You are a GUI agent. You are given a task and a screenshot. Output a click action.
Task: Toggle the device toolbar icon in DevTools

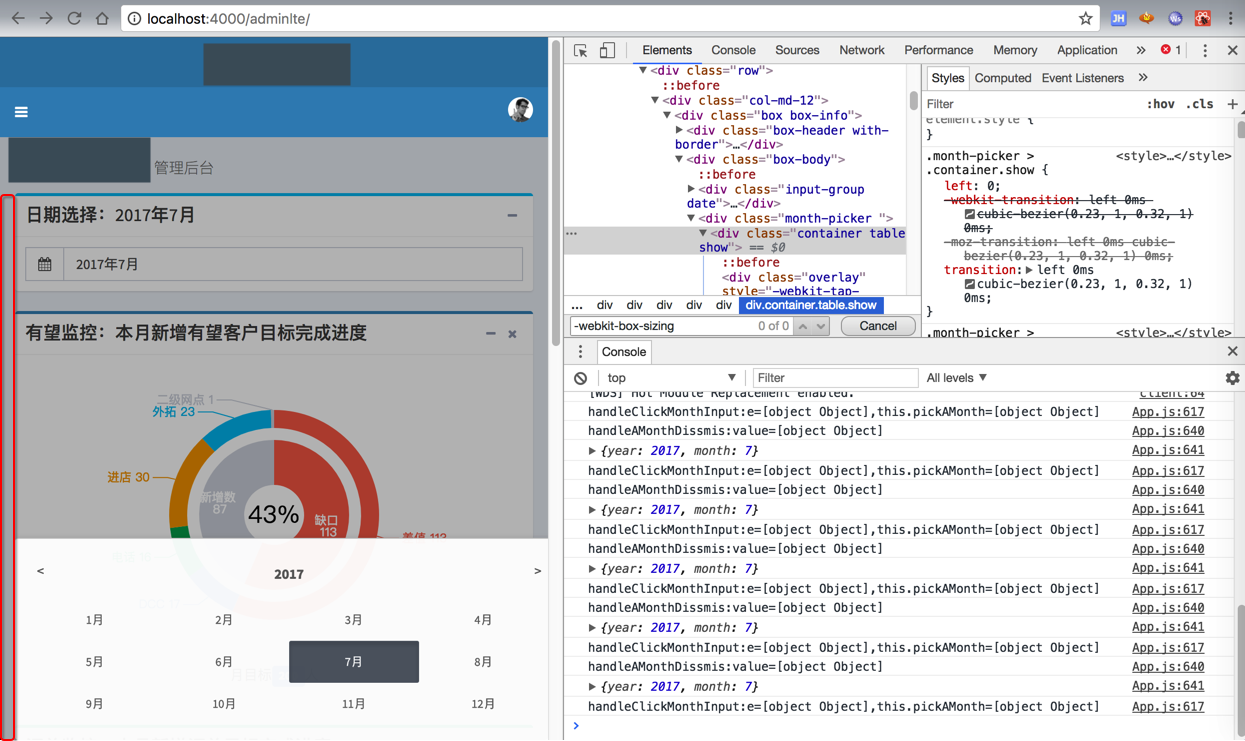point(607,50)
